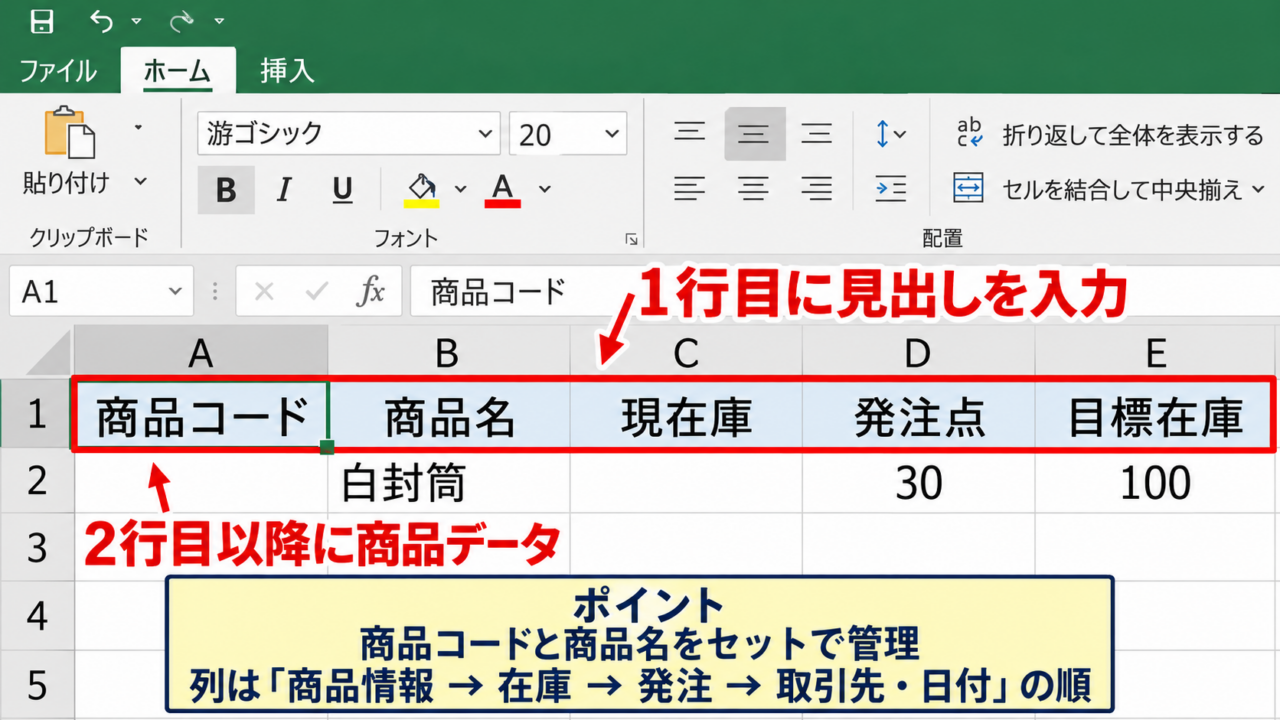This screenshot has width=1280, height=720.
Task: Switch to the 挿入 tab
Action: (x=287, y=71)
